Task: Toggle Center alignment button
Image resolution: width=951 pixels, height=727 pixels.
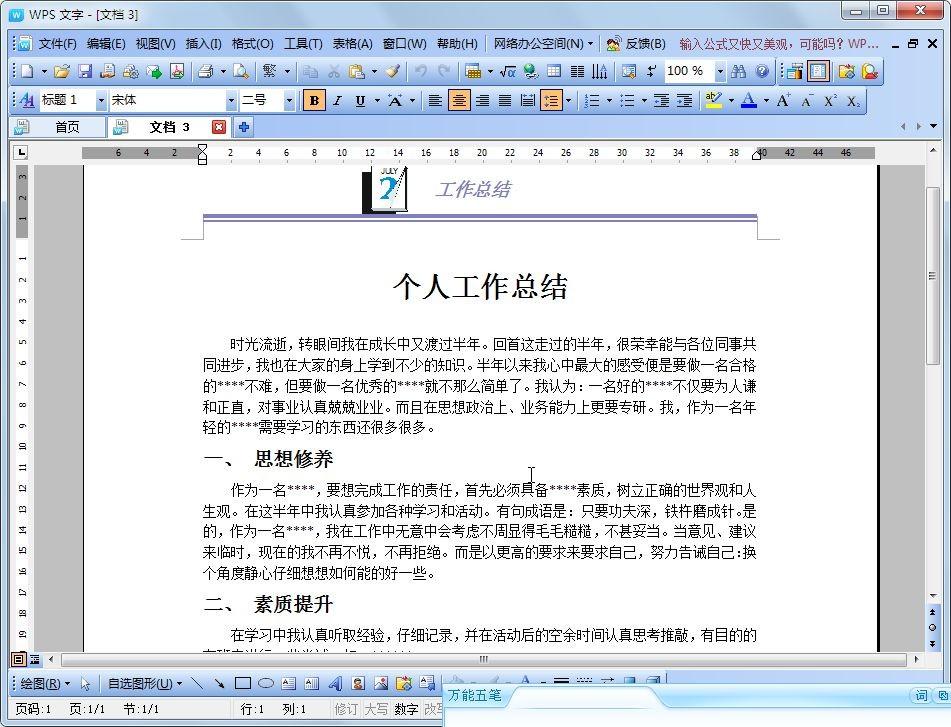Action: [459, 101]
